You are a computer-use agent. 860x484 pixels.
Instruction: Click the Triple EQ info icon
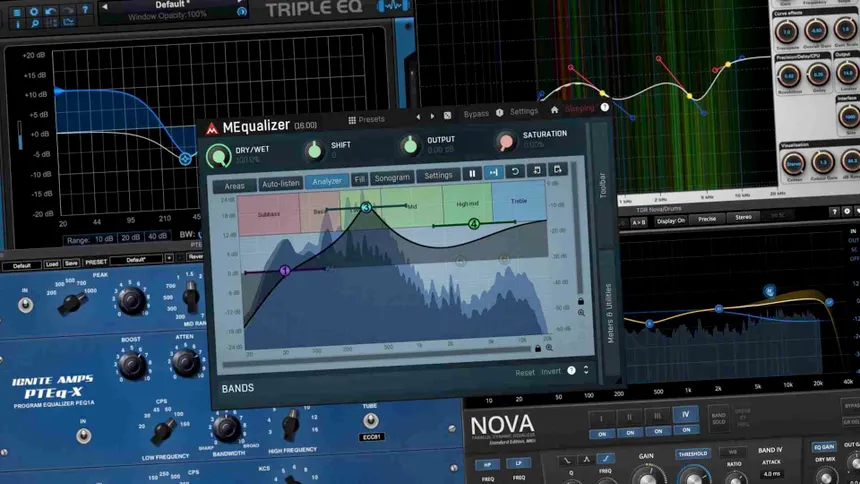(x=18, y=24)
